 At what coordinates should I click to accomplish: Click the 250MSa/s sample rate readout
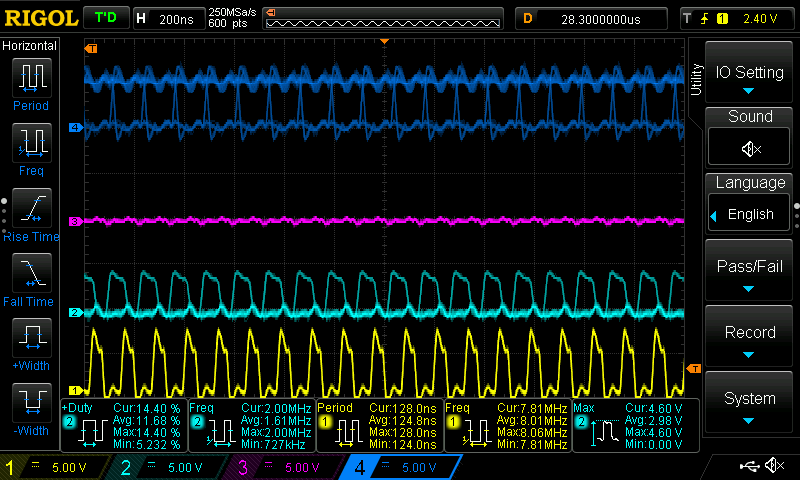pyautogui.click(x=232, y=12)
